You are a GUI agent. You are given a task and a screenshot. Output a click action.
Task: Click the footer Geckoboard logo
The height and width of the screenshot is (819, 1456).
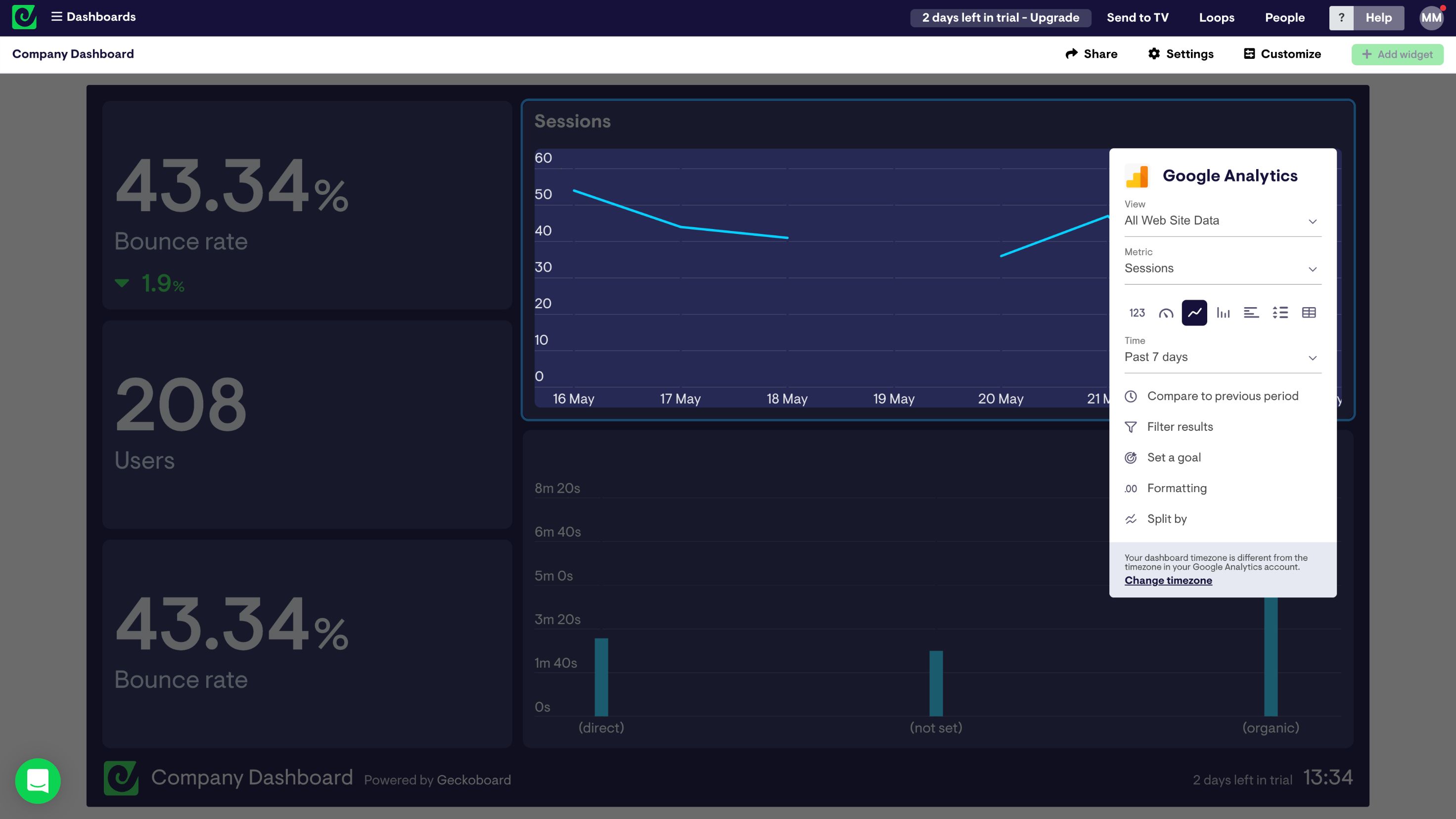pos(121,778)
